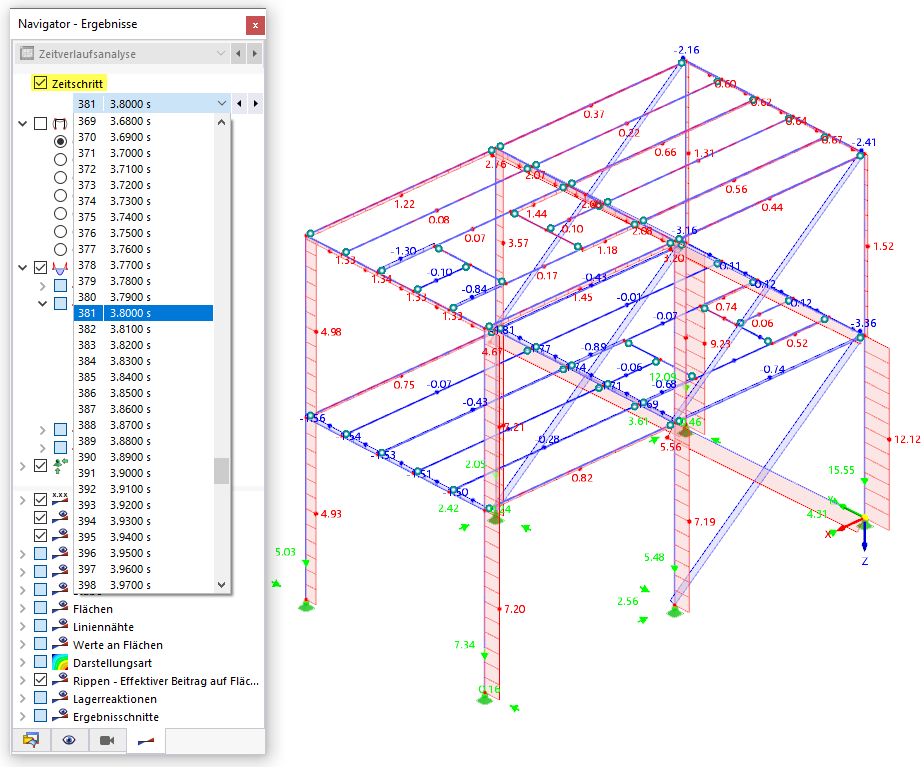
Task: Click the time step list scrollbar thumb
Action: (222, 471)
